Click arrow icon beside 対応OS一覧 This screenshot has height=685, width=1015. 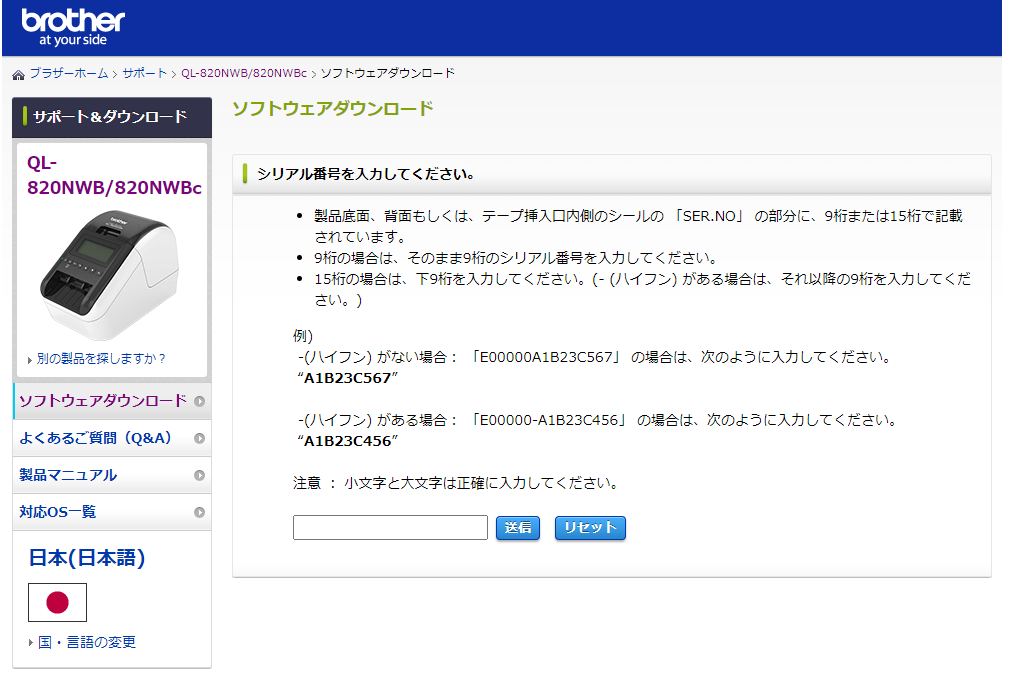click(199, 512)
